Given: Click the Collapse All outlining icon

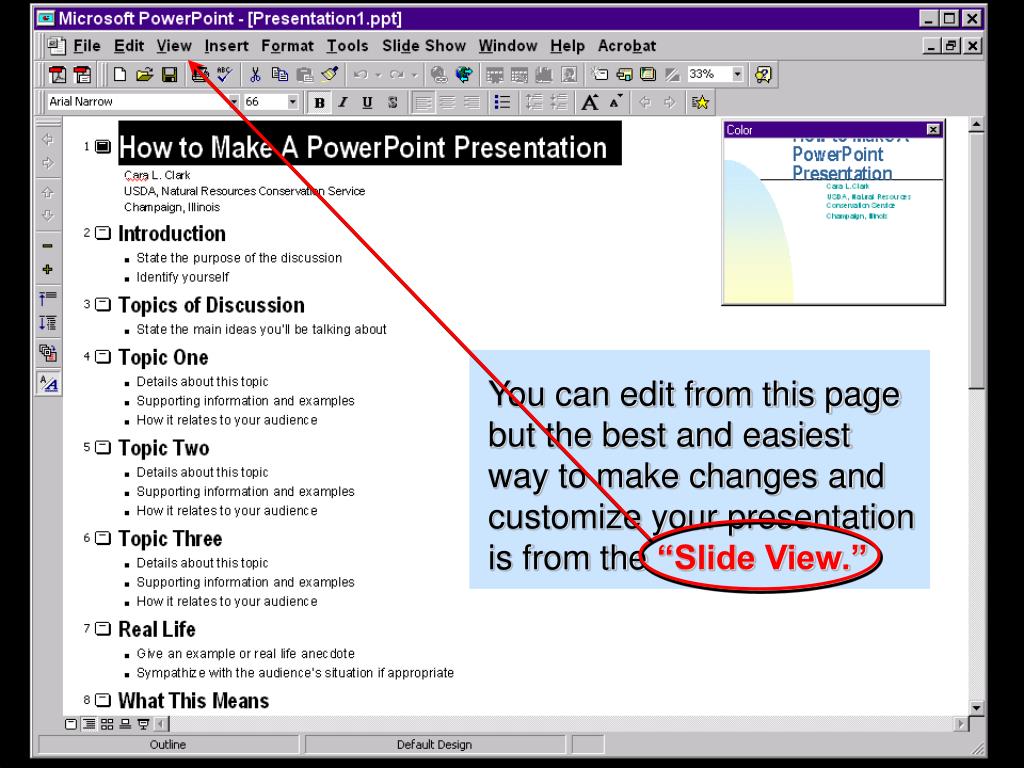Looking at the screenshot, I should tap(48, 298).
